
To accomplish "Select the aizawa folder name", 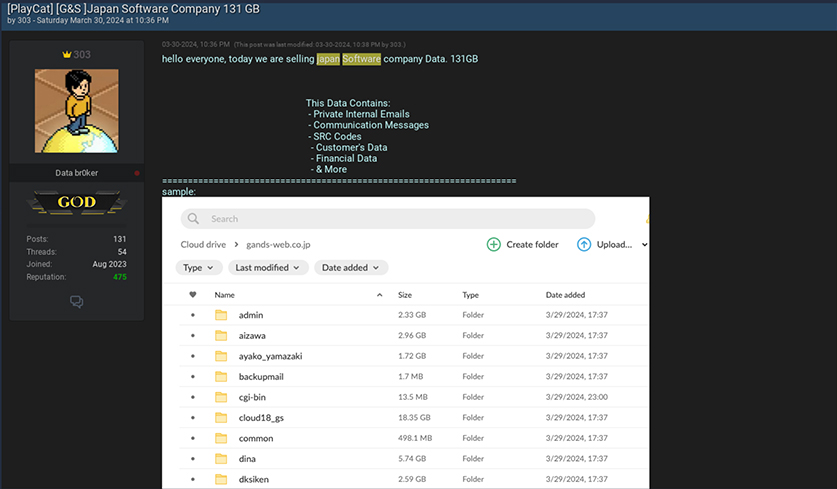I will point(252,336).
